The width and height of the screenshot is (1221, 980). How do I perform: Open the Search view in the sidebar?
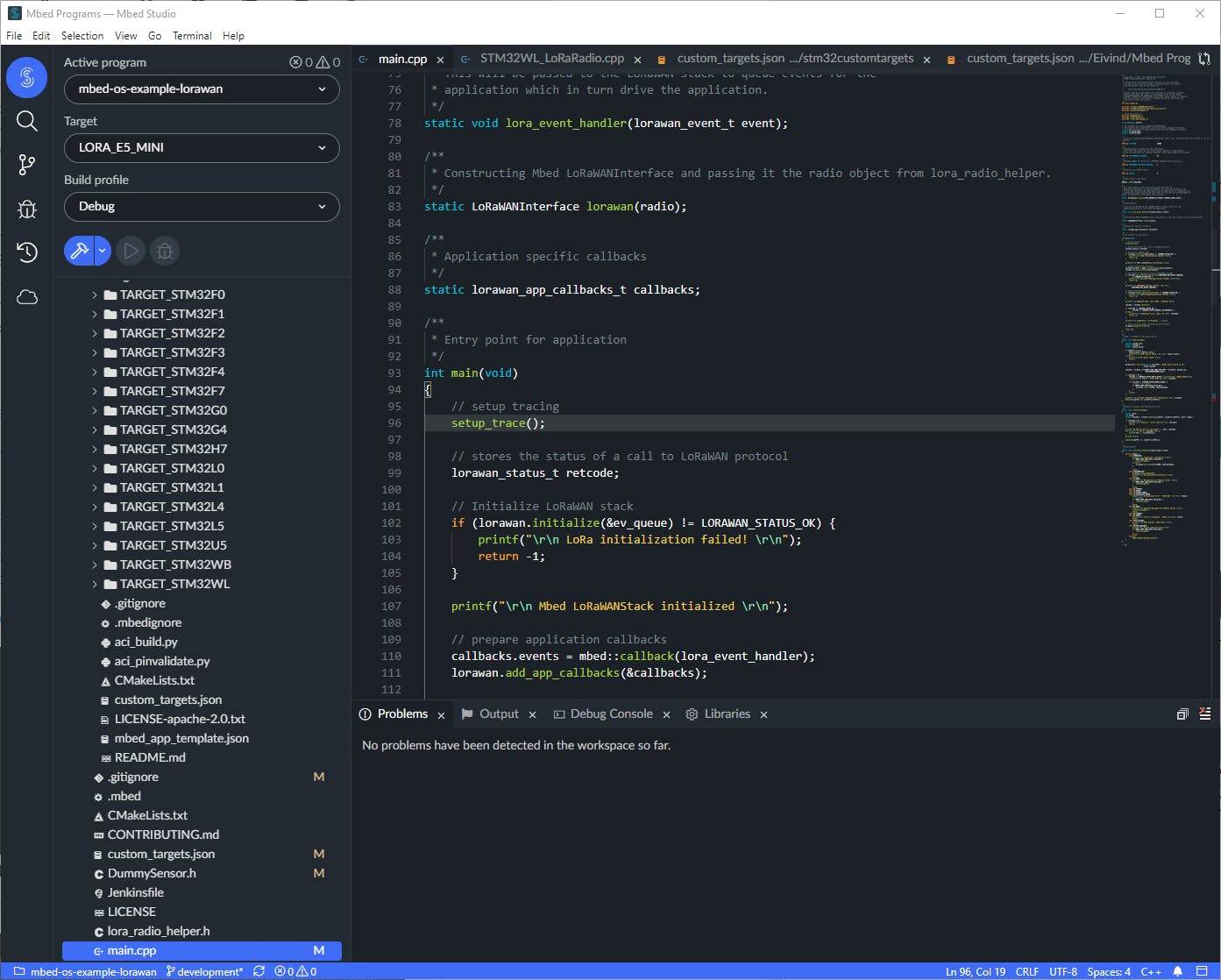point(27,121)
